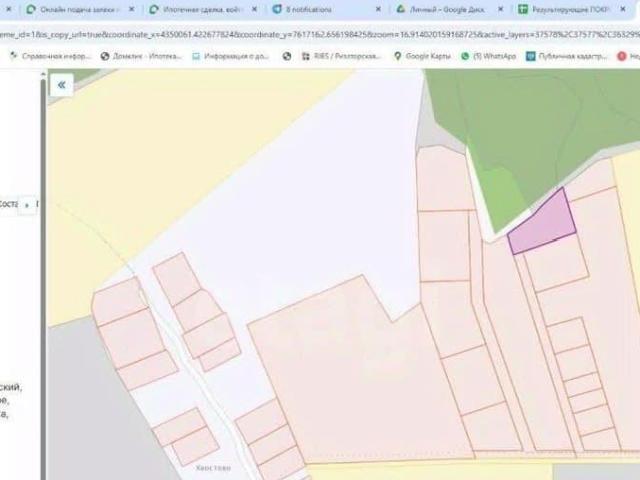
Task: Click the small arrow button beside 'Соста'
Action: pos(27,205)
